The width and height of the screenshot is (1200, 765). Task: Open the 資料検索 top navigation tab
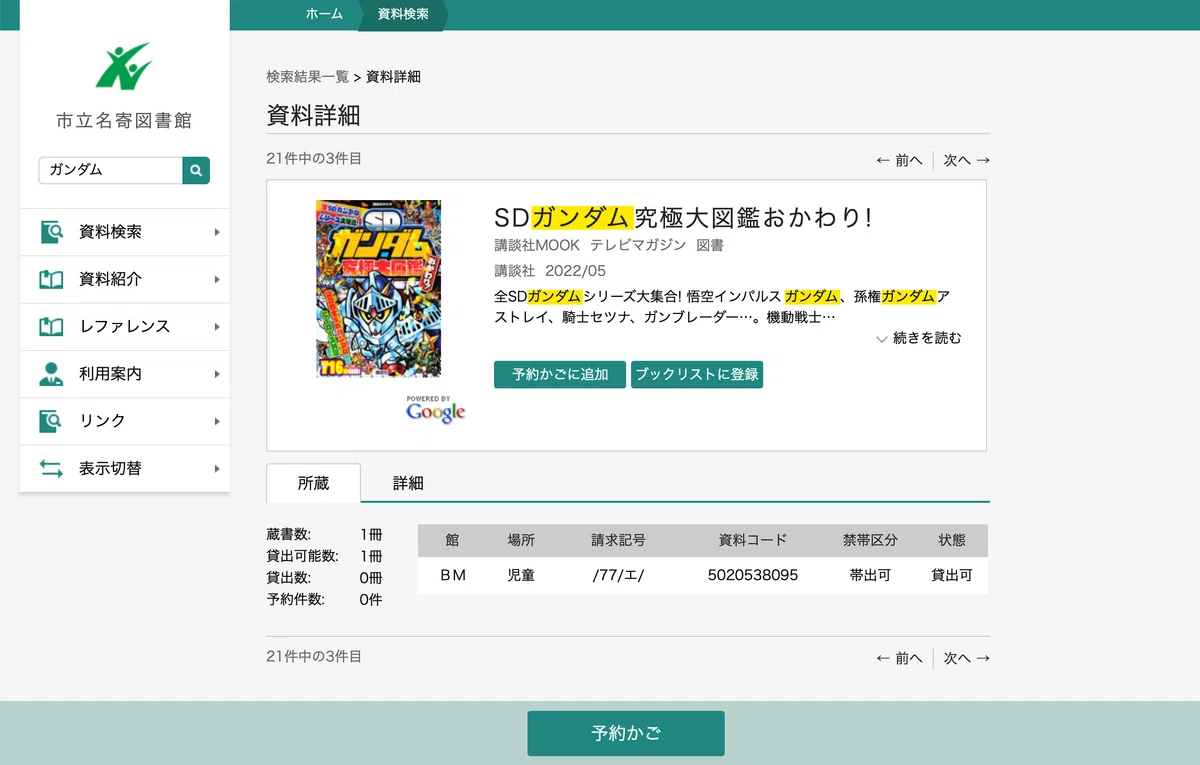(x=403, y=14)
